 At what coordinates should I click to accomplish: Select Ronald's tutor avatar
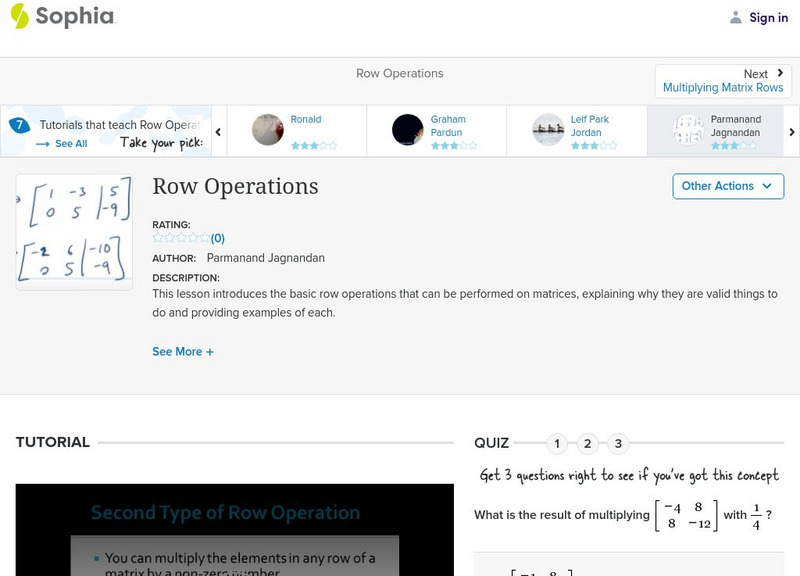(270, 131)
